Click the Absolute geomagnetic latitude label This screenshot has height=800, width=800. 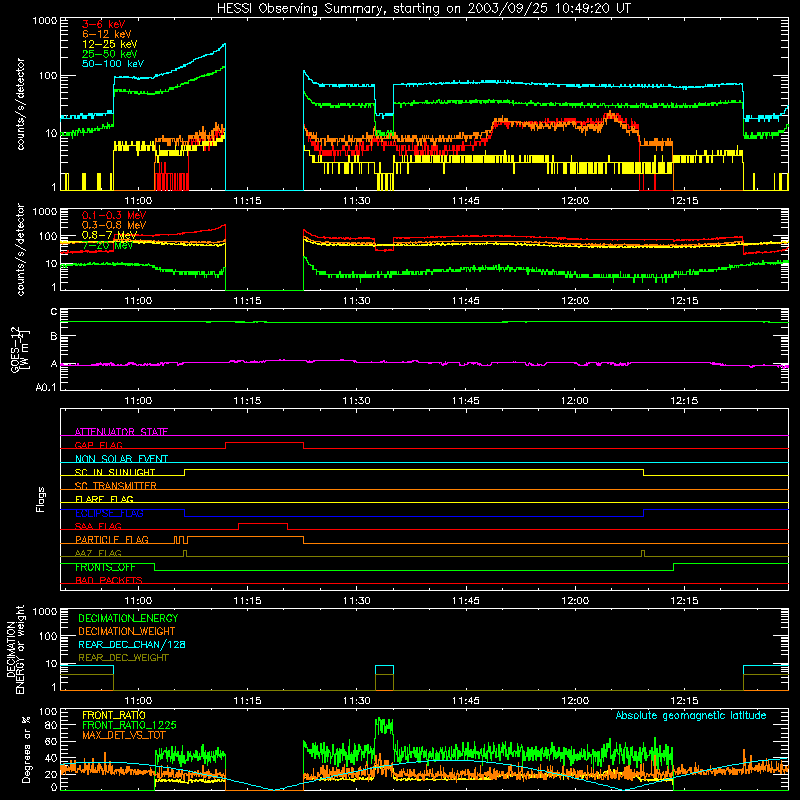click(x=691, y=715)
